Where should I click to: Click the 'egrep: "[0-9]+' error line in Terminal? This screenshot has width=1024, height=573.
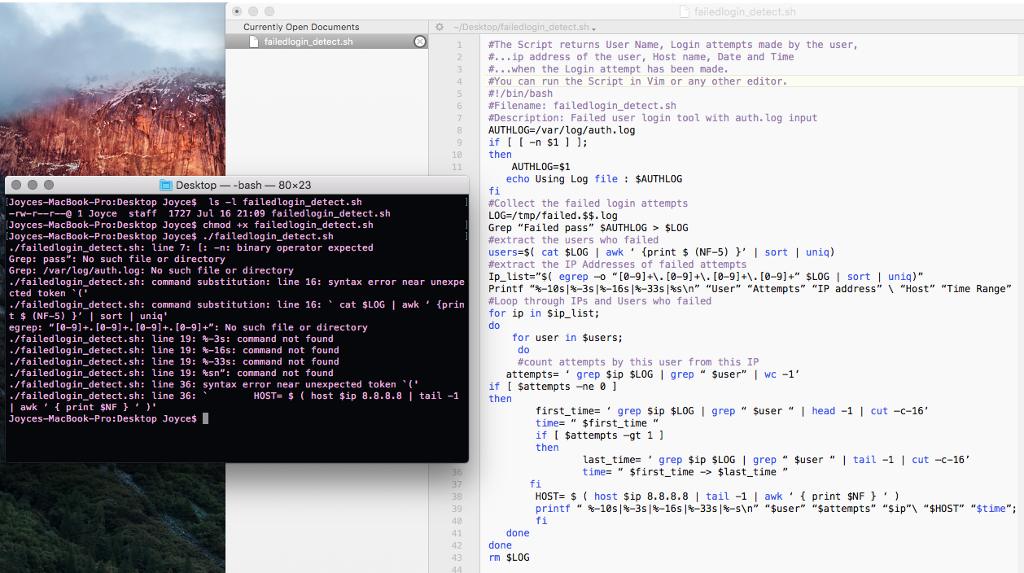tap(188, 327)
